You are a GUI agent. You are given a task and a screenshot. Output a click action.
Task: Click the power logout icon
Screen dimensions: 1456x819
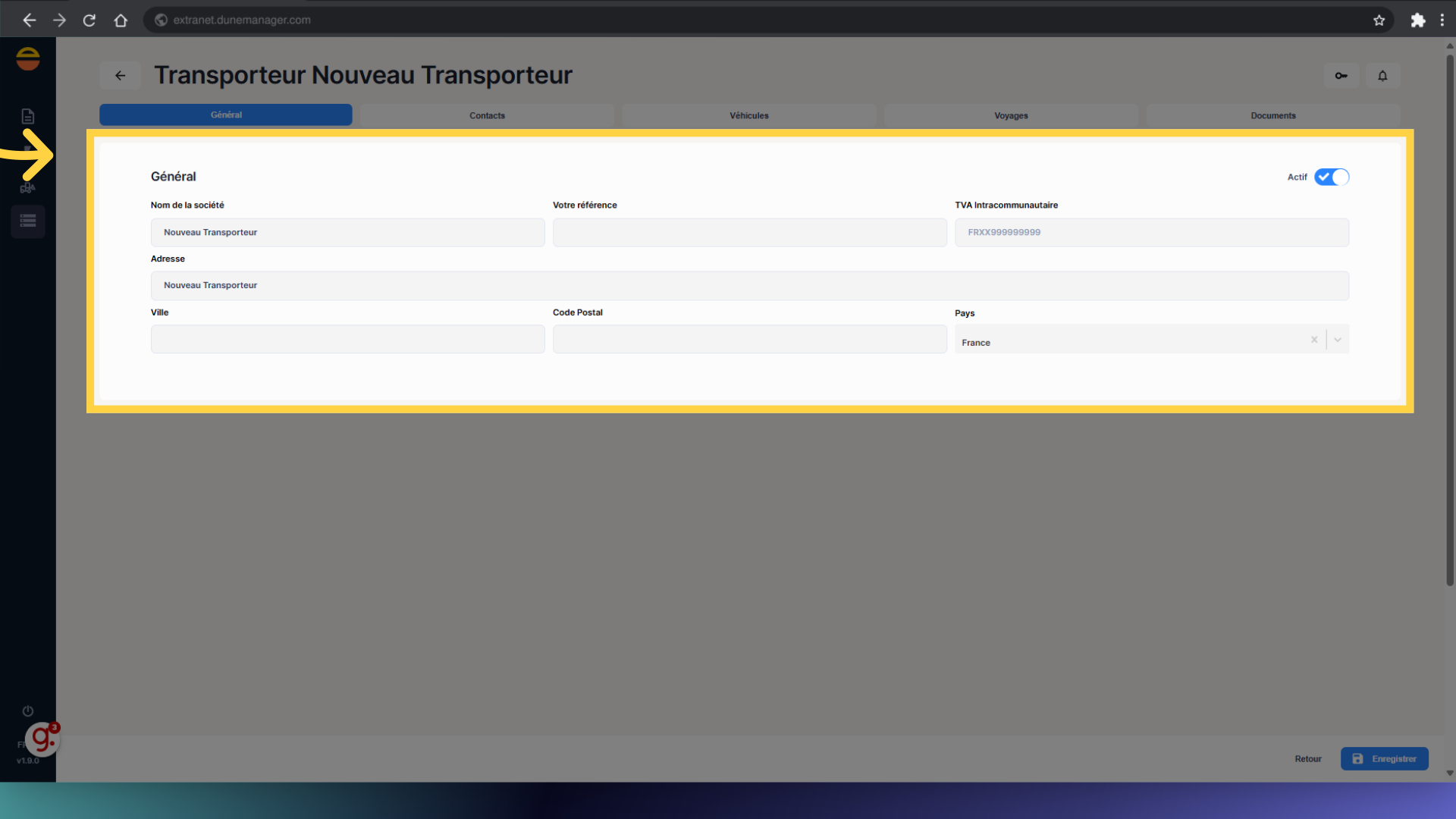28,711
